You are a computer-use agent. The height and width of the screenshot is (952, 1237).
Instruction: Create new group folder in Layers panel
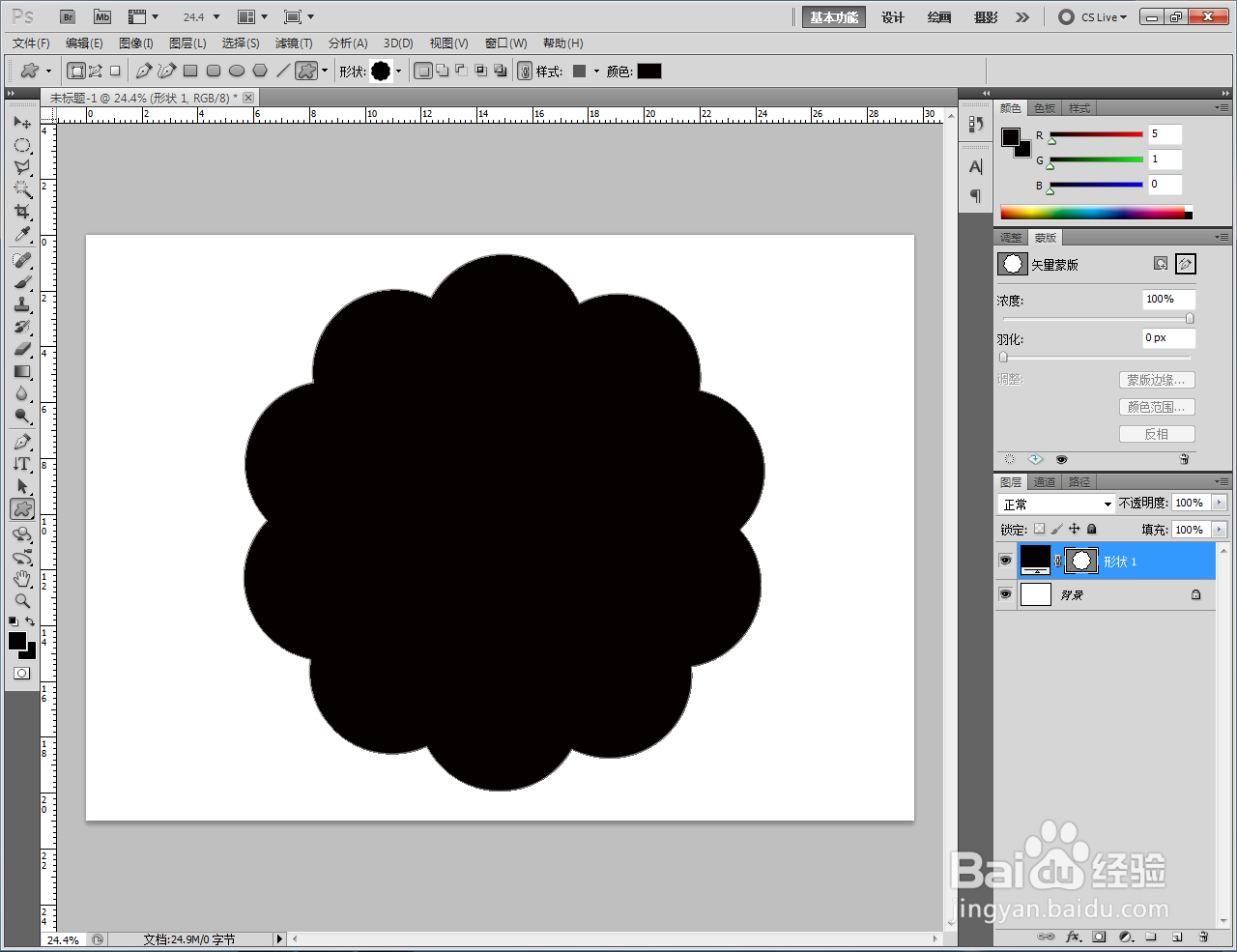pos(1151,937)
